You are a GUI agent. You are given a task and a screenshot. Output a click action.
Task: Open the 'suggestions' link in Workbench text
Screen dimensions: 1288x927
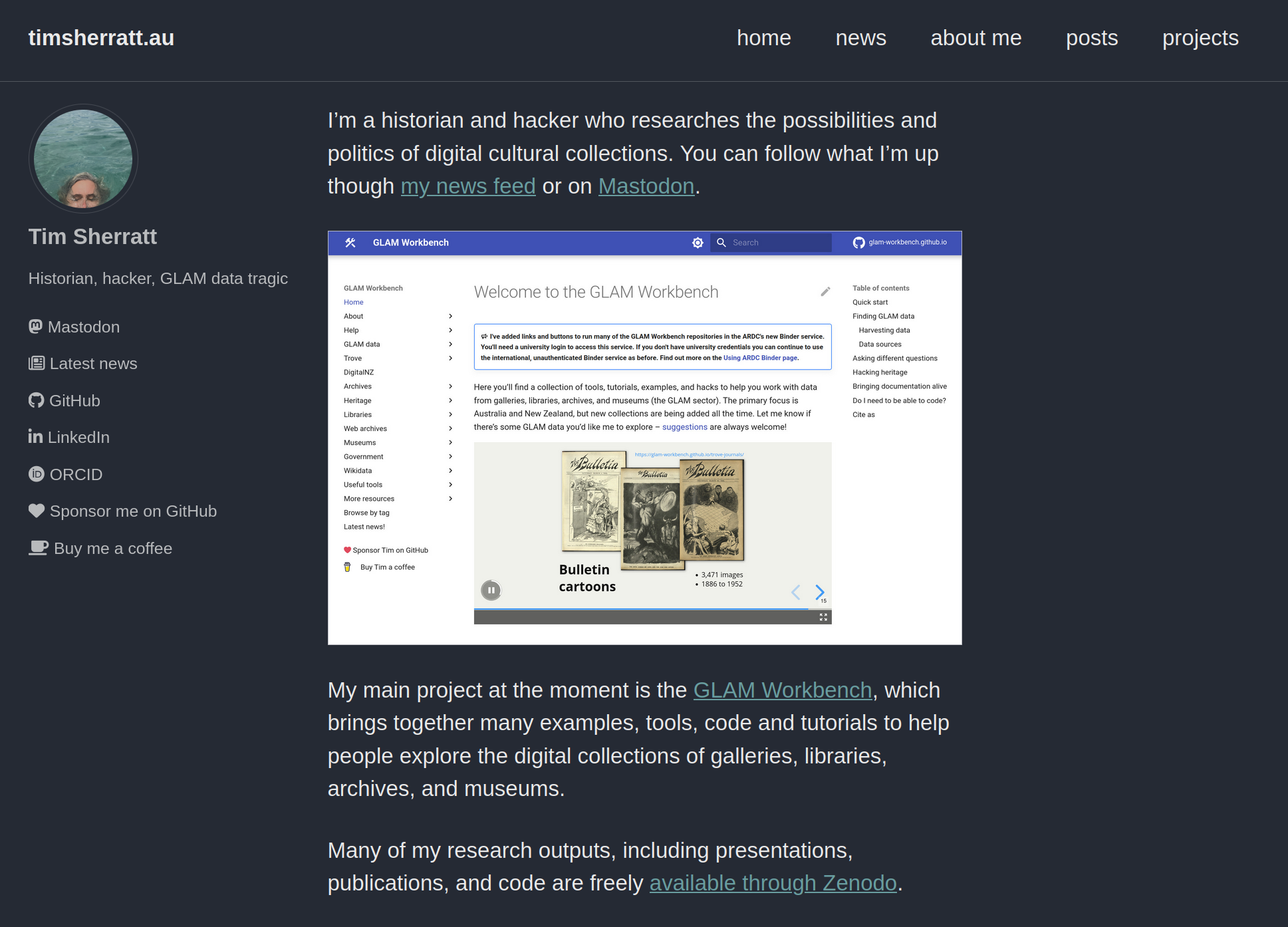coord(684,427)
